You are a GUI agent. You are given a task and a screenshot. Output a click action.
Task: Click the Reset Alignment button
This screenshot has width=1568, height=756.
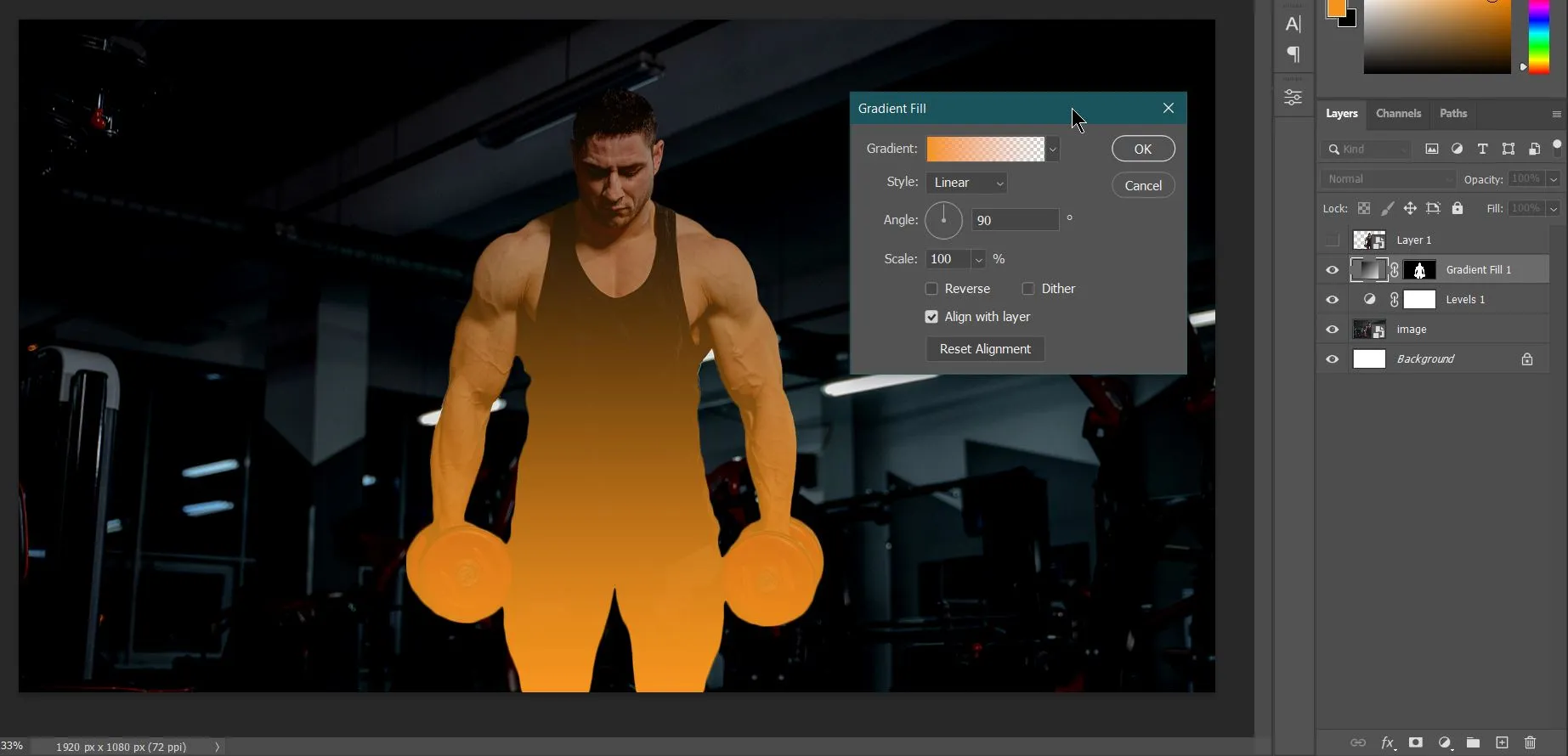click(x=985, y=349)
